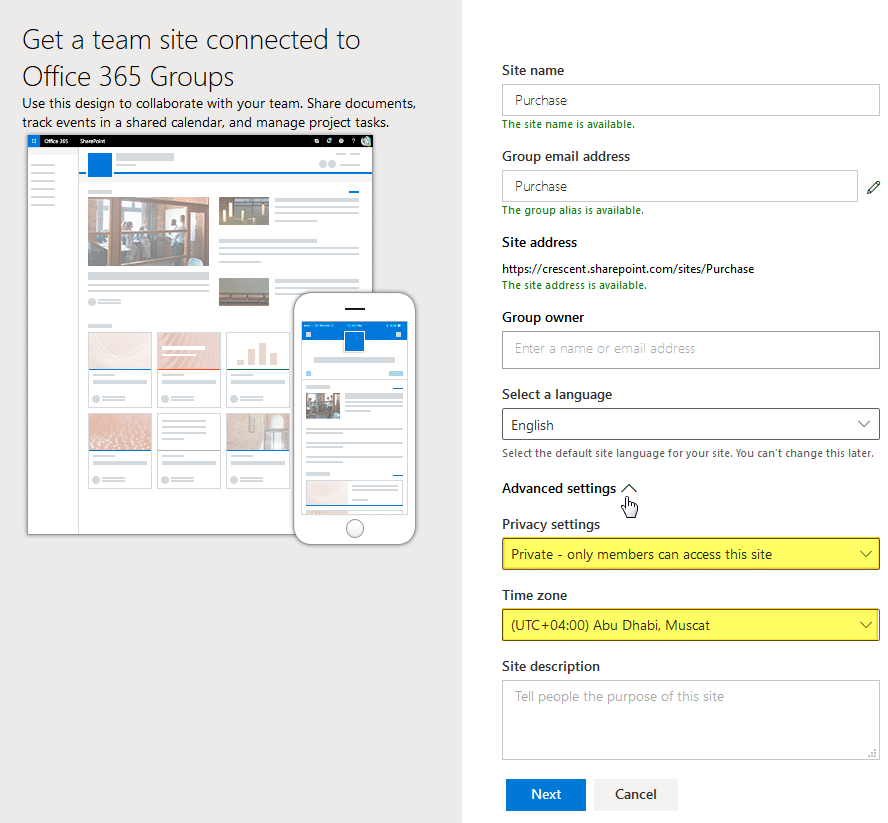The height and width of the screenshot is (823, 888).
Task: Click the Privacy settings chevron arrow
Action: point(865,554)
